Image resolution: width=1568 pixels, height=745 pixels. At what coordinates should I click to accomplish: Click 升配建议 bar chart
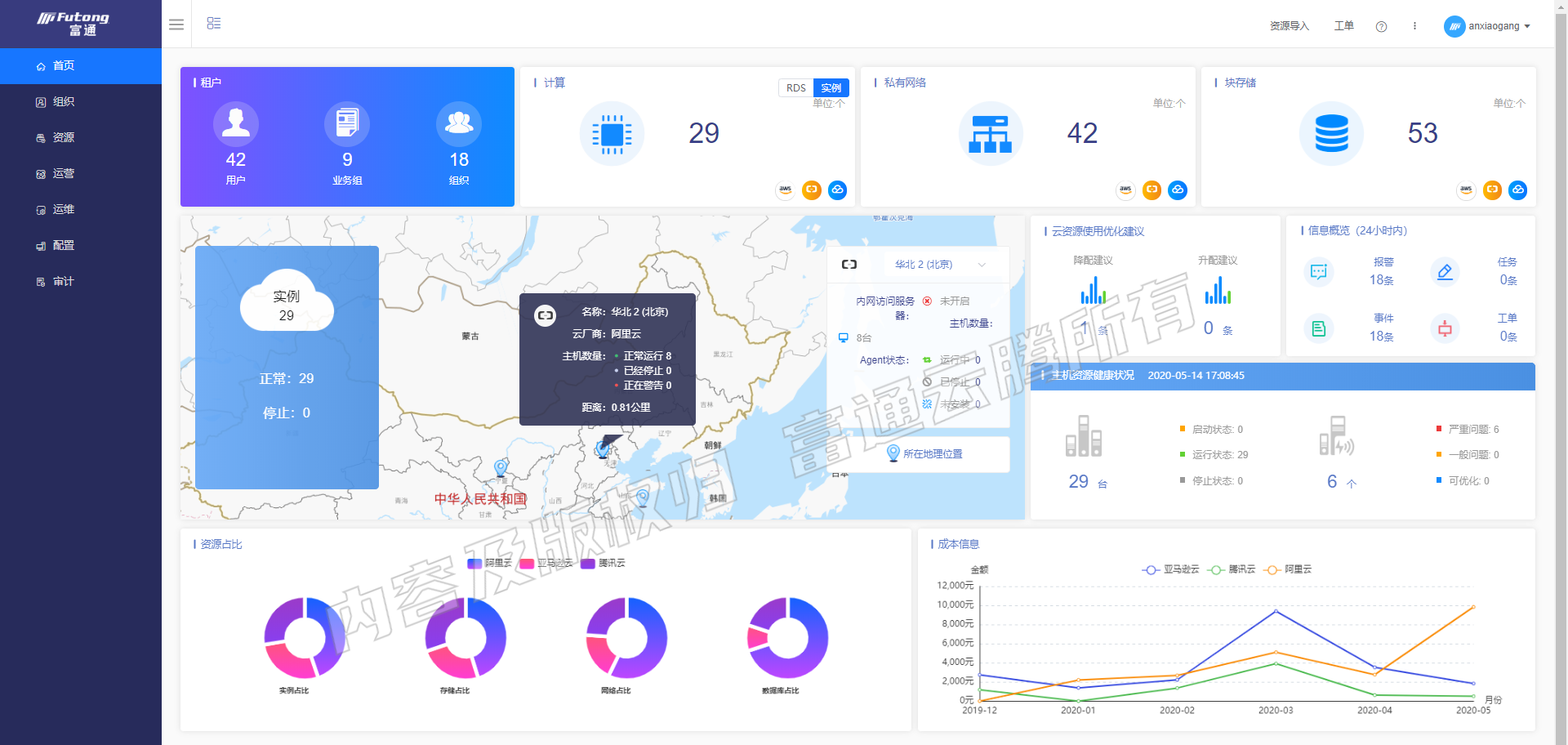tap(1218, 290)
